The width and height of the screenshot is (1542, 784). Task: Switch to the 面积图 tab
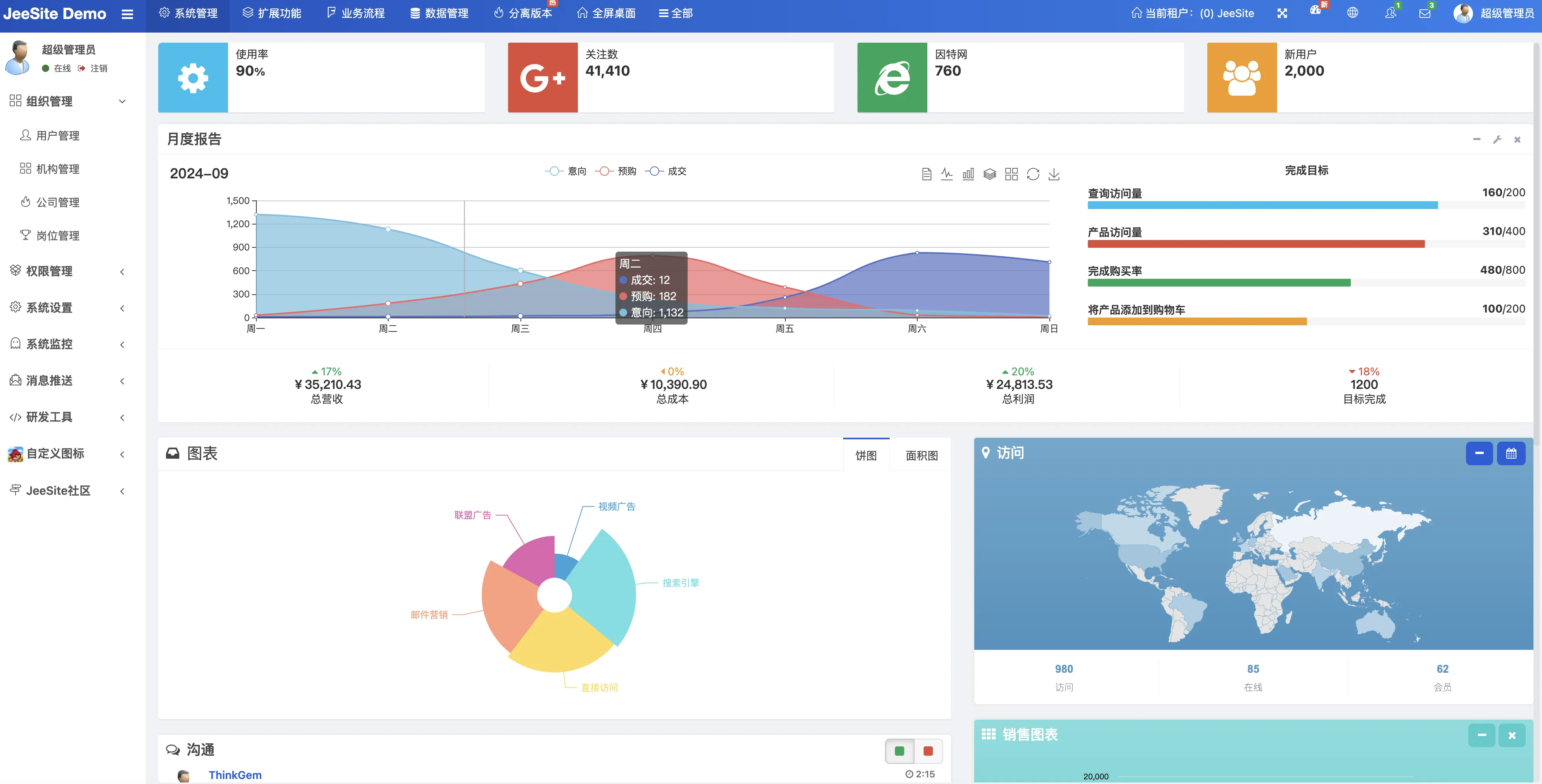921,456
